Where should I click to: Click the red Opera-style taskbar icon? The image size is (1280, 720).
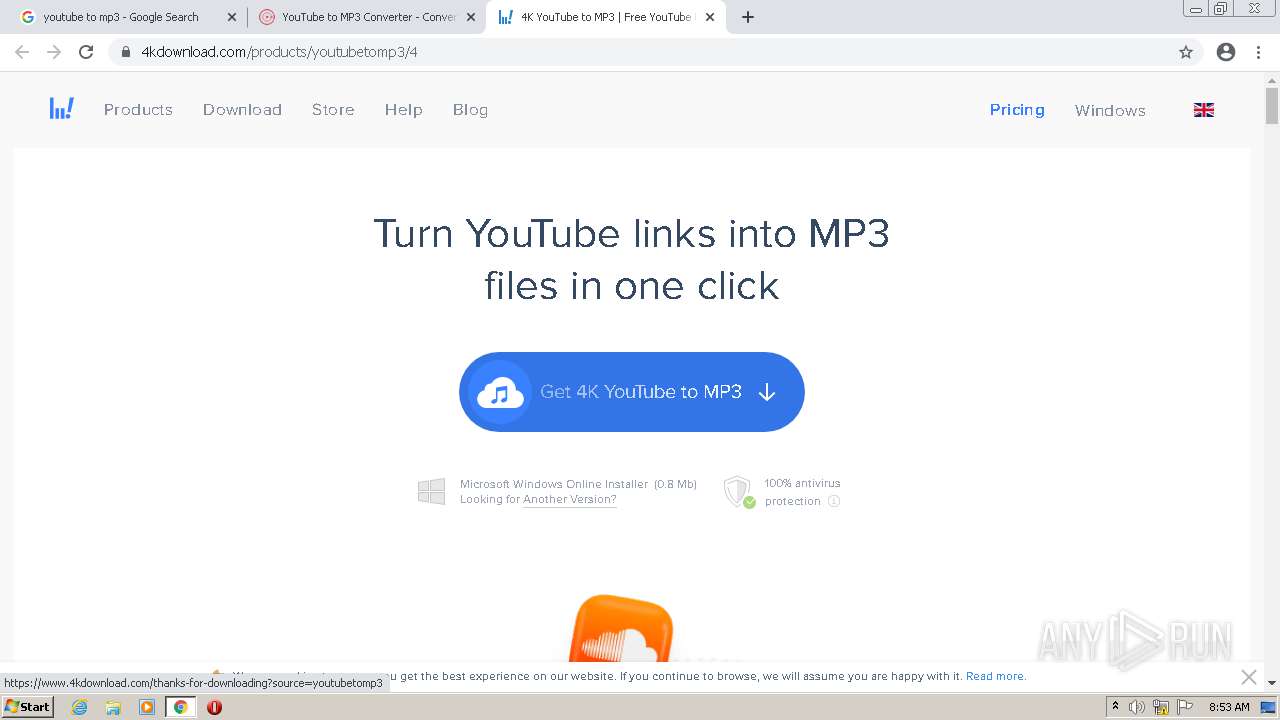(x=214, y=707)
